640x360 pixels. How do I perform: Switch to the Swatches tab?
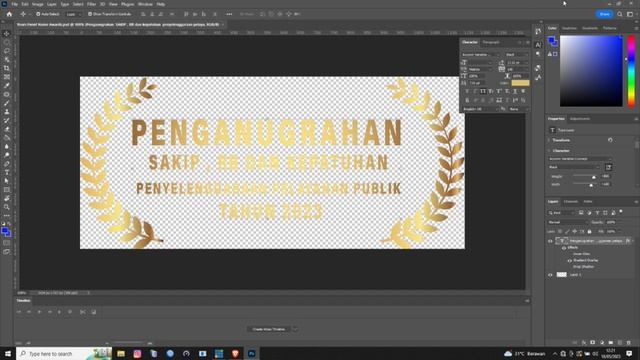(x=569, y=28)
